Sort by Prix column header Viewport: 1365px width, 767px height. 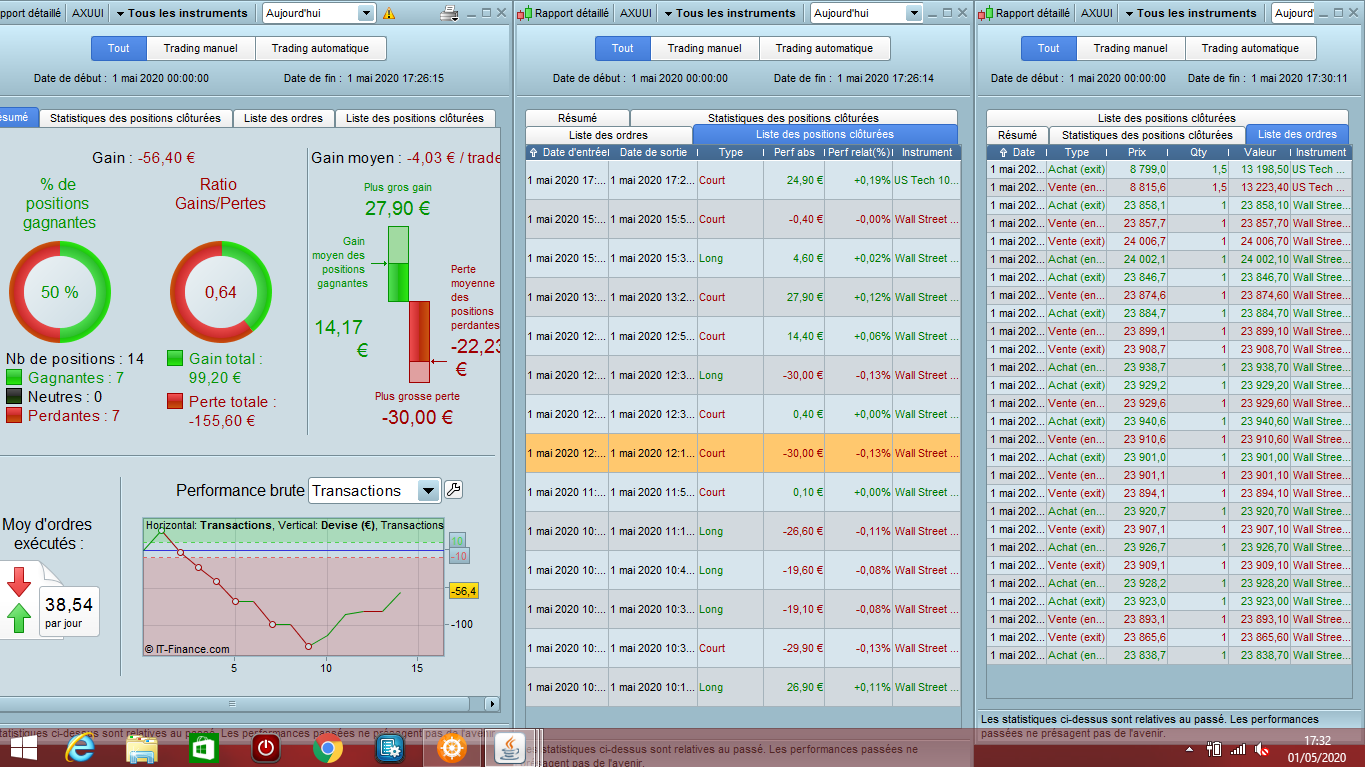pos(1137,153)
